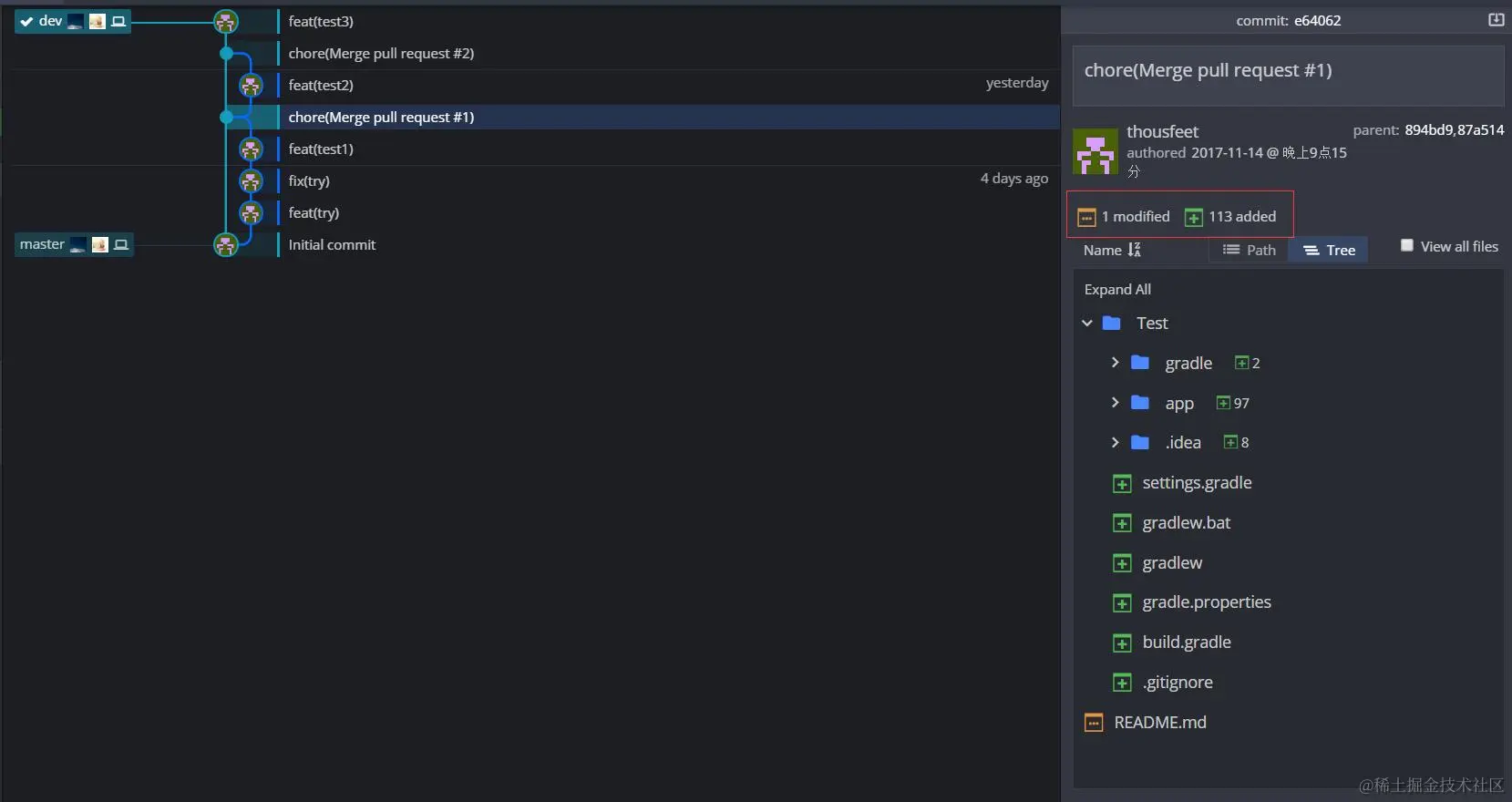Click the local laptop icon on dev branch

[118, 21]
